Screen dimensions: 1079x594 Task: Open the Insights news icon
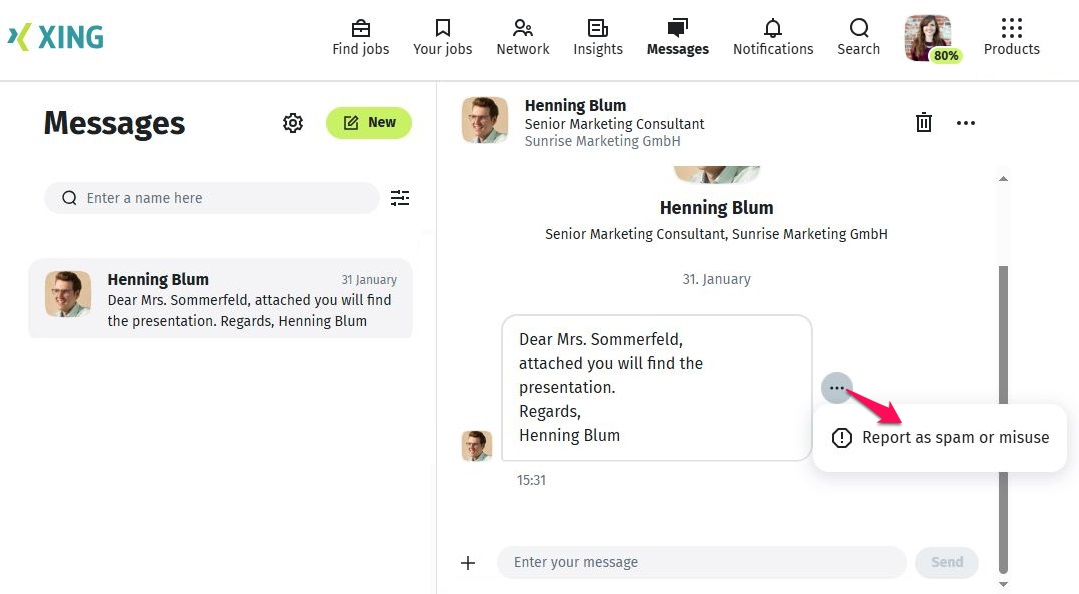(598, 28)
